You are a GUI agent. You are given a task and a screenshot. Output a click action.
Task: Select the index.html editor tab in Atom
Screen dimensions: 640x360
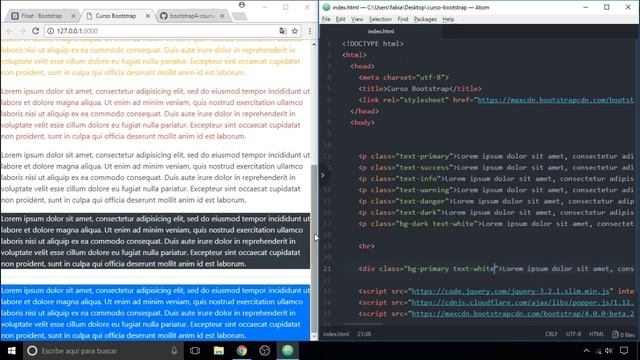(381, 31)
